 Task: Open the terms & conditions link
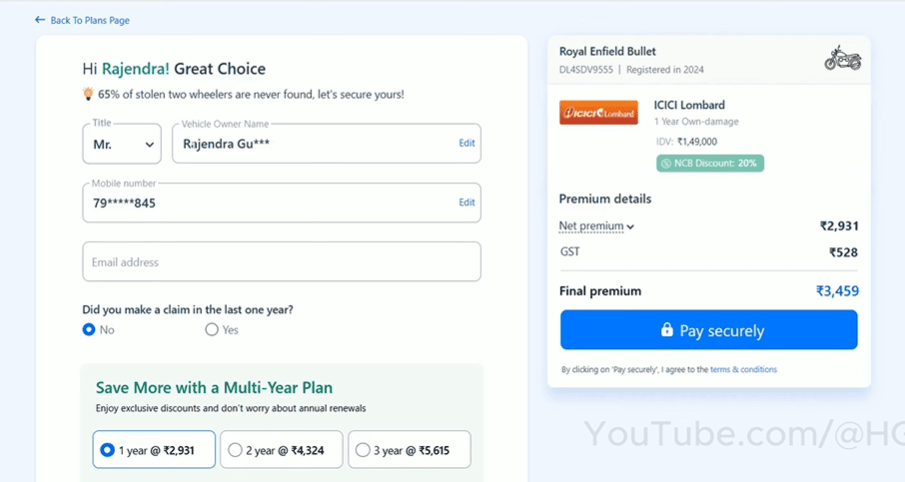point(743,370)
